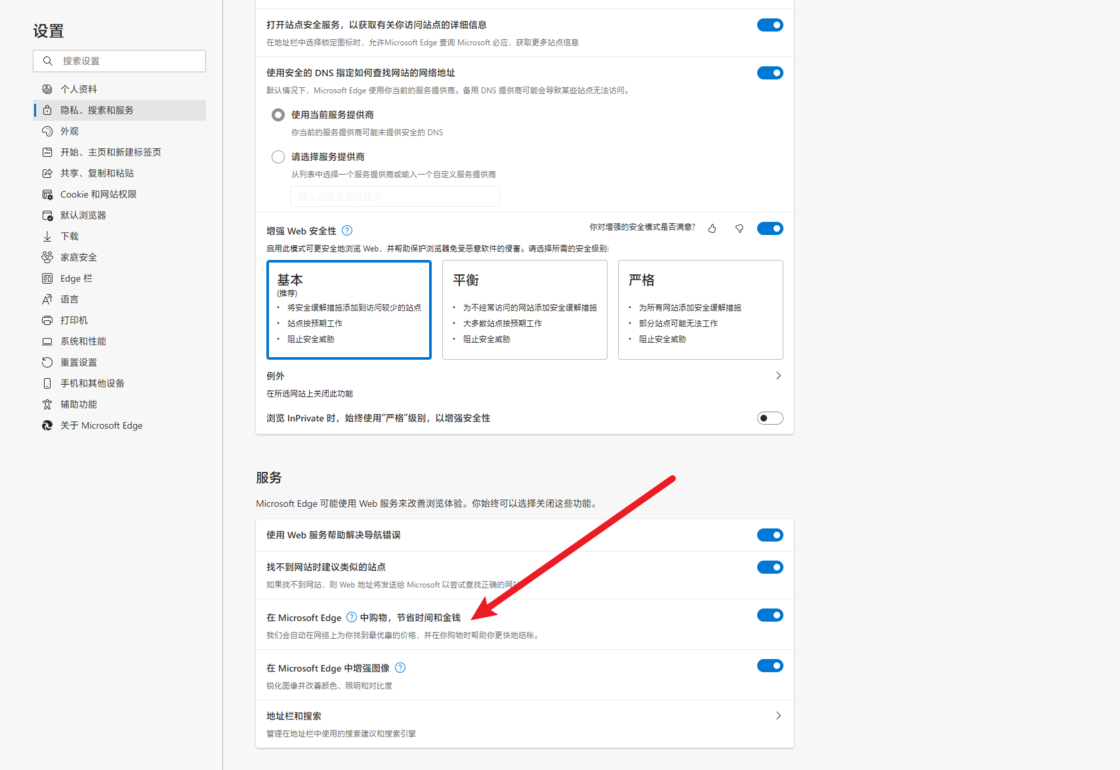Screen dimensions: 1120x770
Task: Expand the 例外 exceptions row chevron
Action: click(778, 376)
